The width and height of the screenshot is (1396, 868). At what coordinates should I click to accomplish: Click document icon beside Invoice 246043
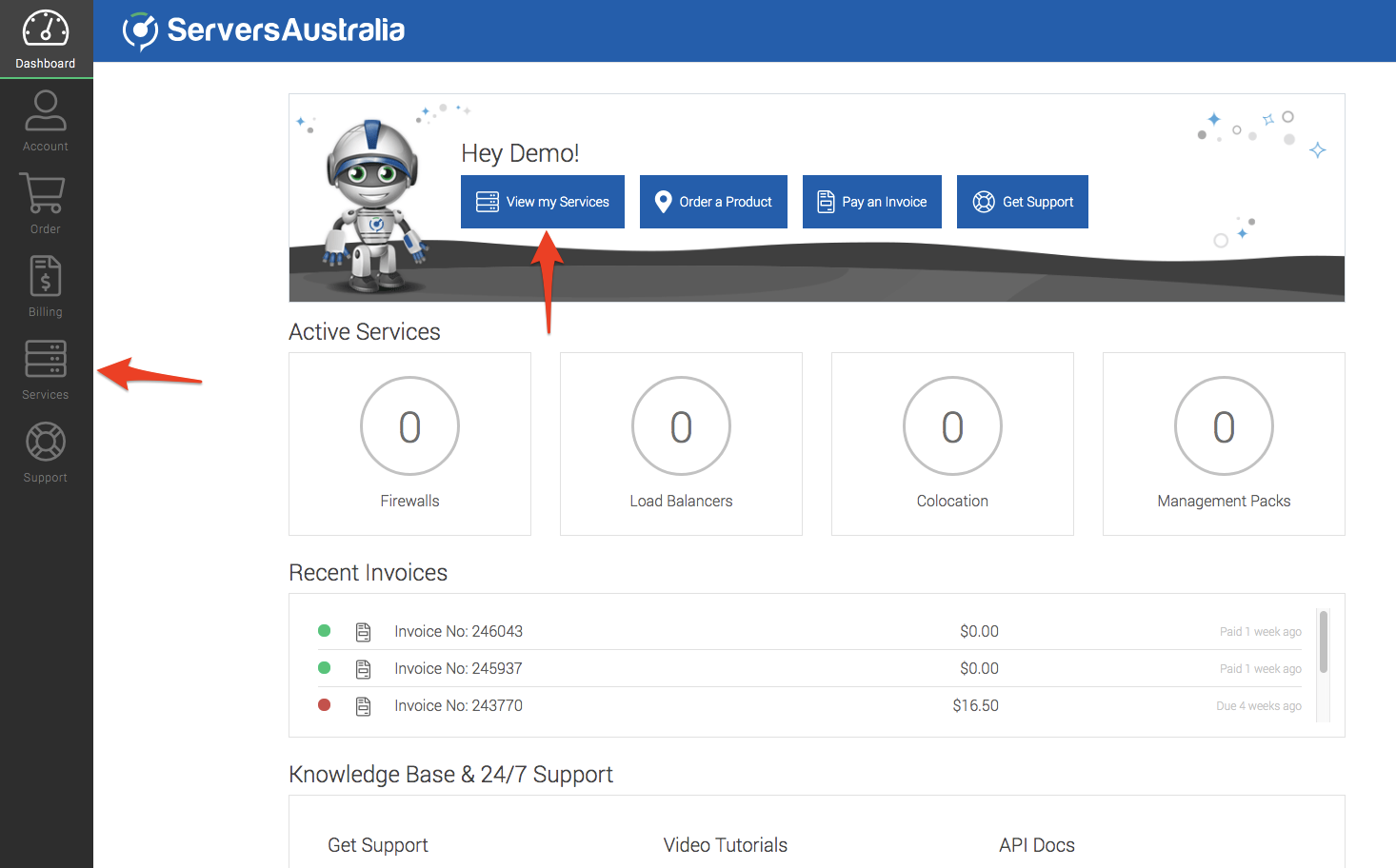(x=363, y=632)
